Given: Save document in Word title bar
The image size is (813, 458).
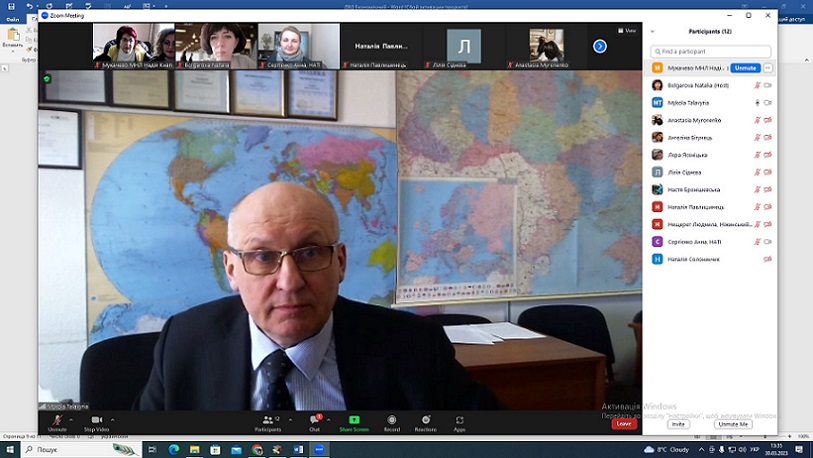Looking at the screenshot, I should pyautogui.click(x=11, y=6).
